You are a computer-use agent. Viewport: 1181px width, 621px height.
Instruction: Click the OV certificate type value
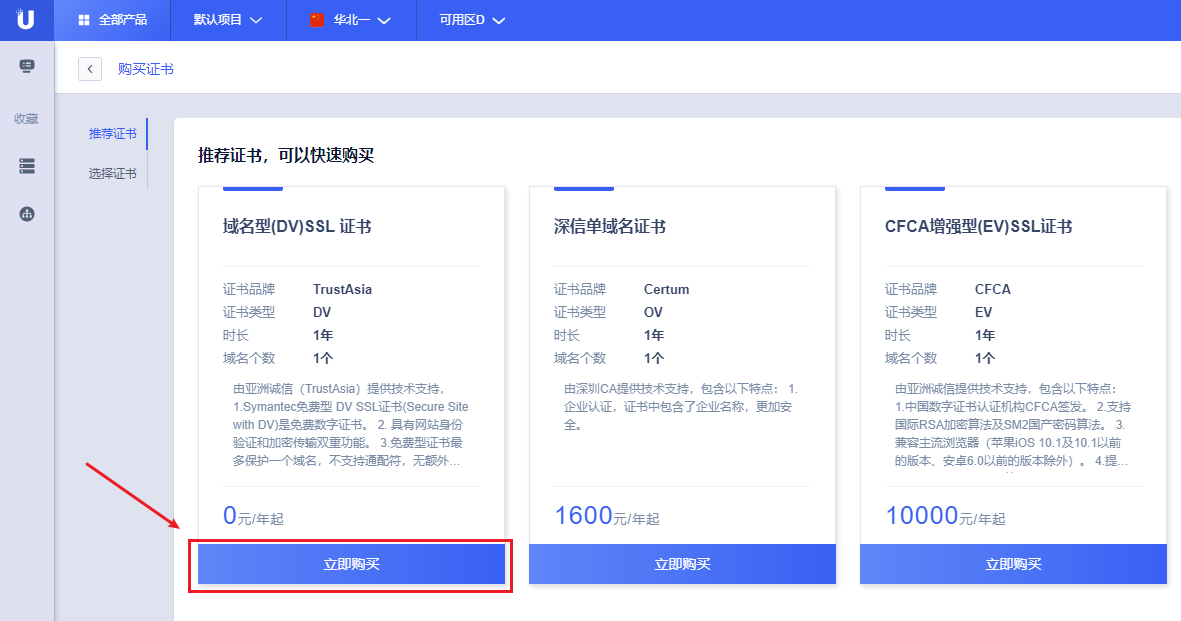(x=653, y=312)
